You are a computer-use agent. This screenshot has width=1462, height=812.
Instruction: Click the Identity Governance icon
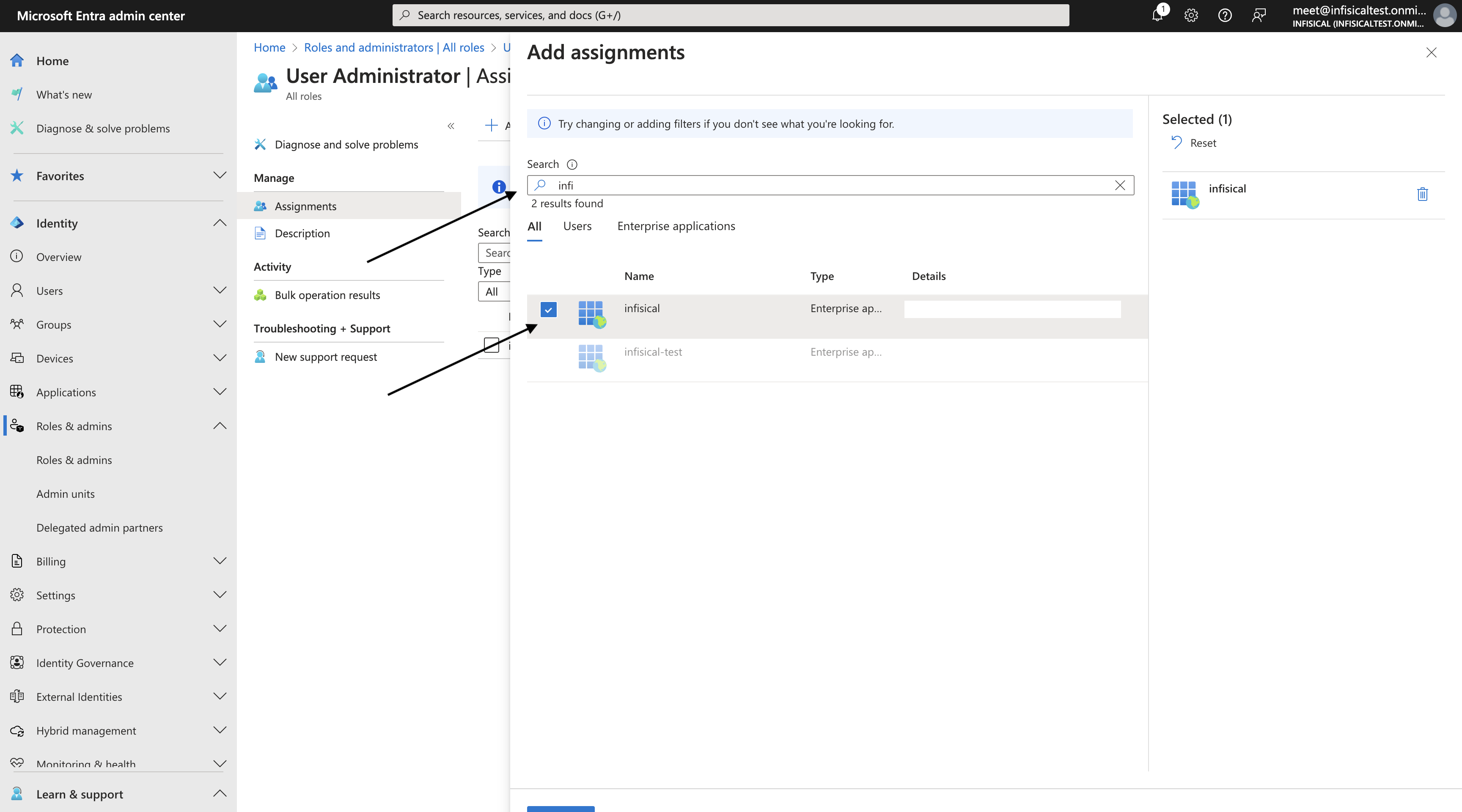pyautogui.click(x=17, y=663)
